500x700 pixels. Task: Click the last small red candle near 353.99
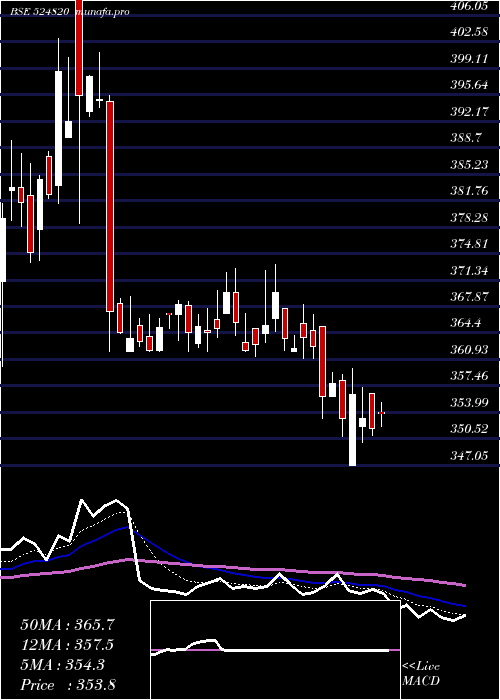tap(381, 413)
